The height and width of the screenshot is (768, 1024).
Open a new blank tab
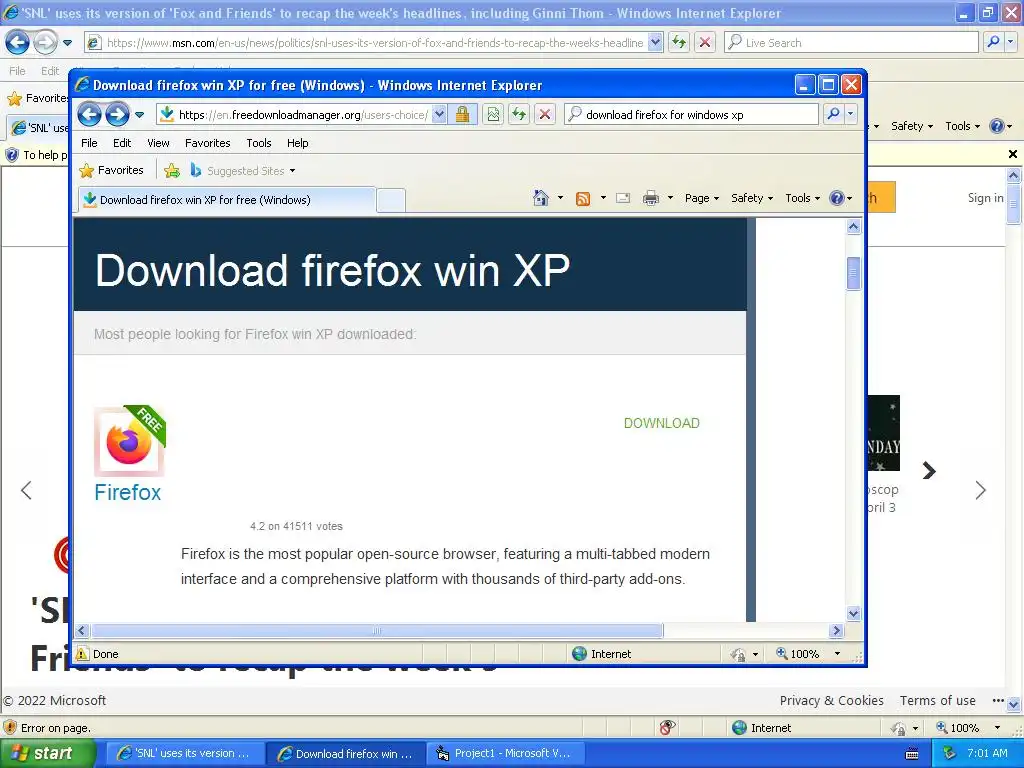391,200
